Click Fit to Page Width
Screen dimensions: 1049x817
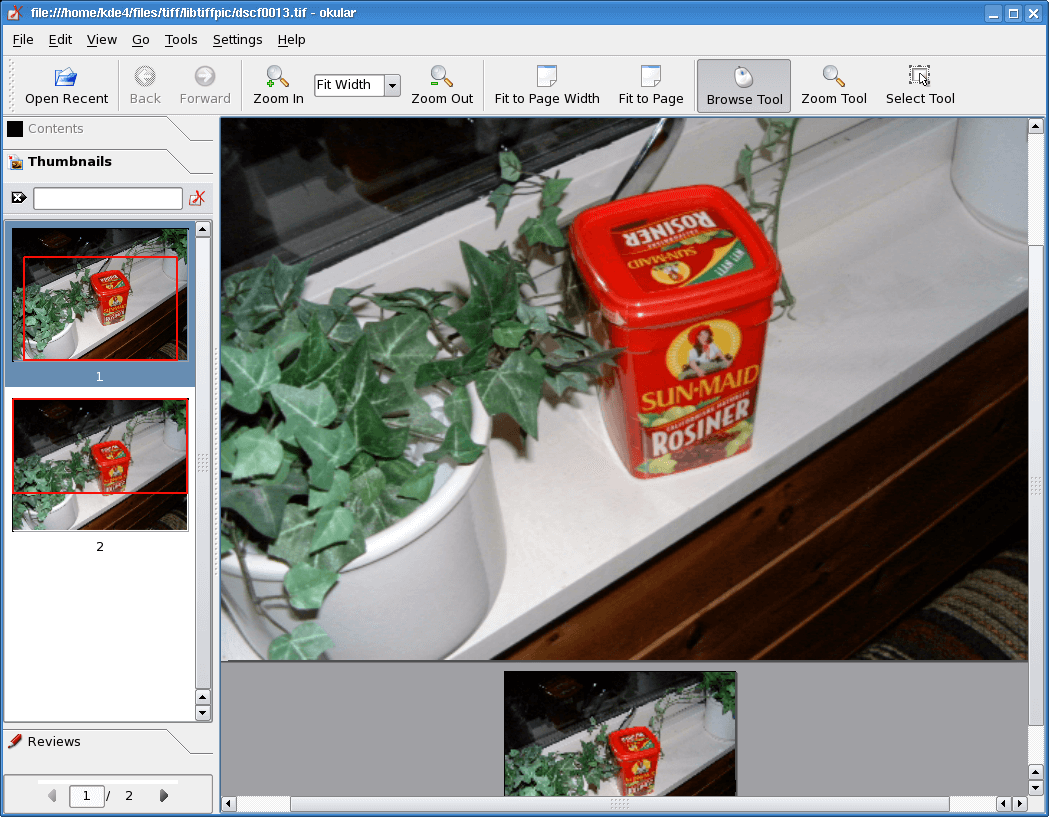pyautogui.click(x=545, y=85)
